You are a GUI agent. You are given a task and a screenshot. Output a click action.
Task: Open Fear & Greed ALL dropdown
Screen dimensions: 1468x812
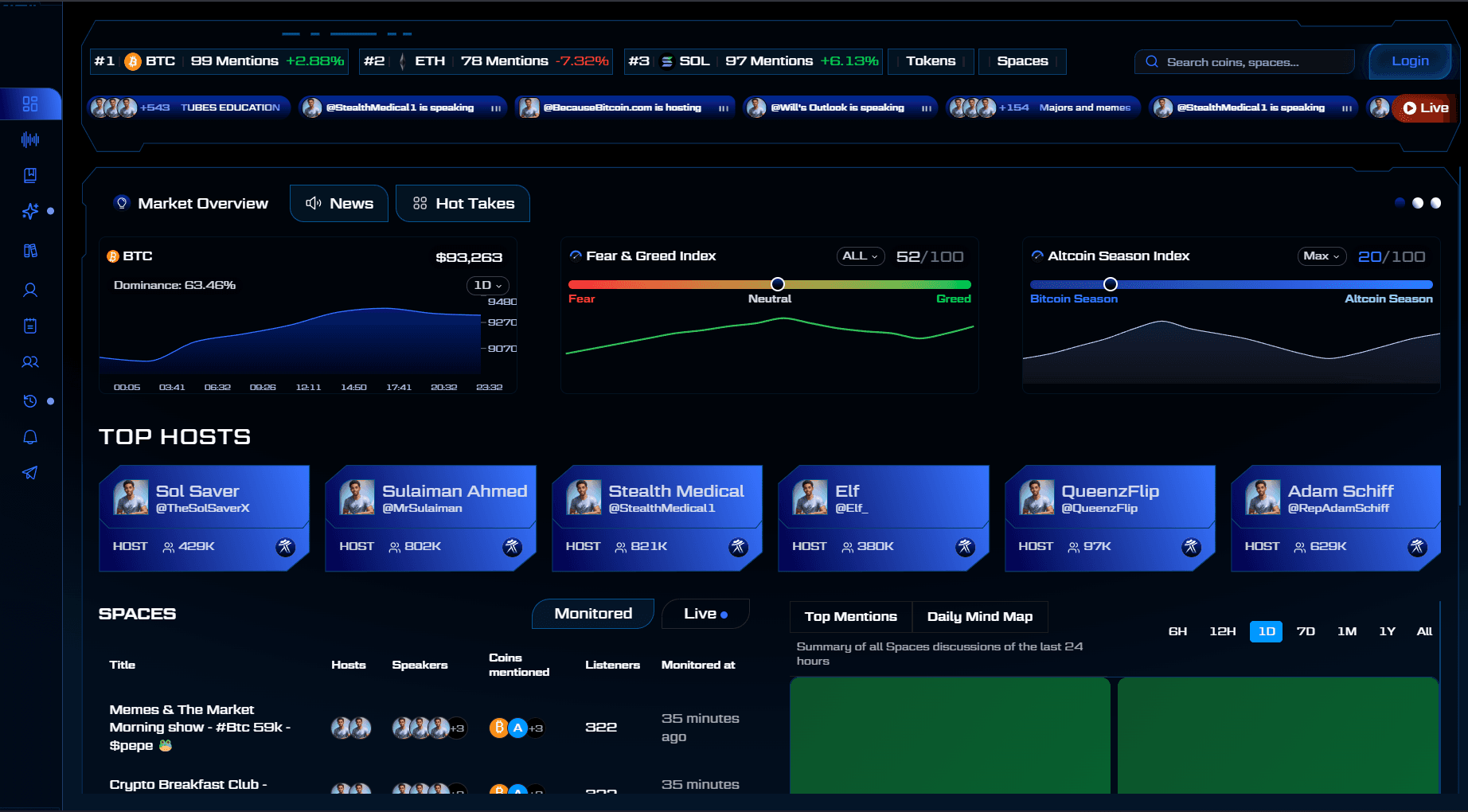860,256
